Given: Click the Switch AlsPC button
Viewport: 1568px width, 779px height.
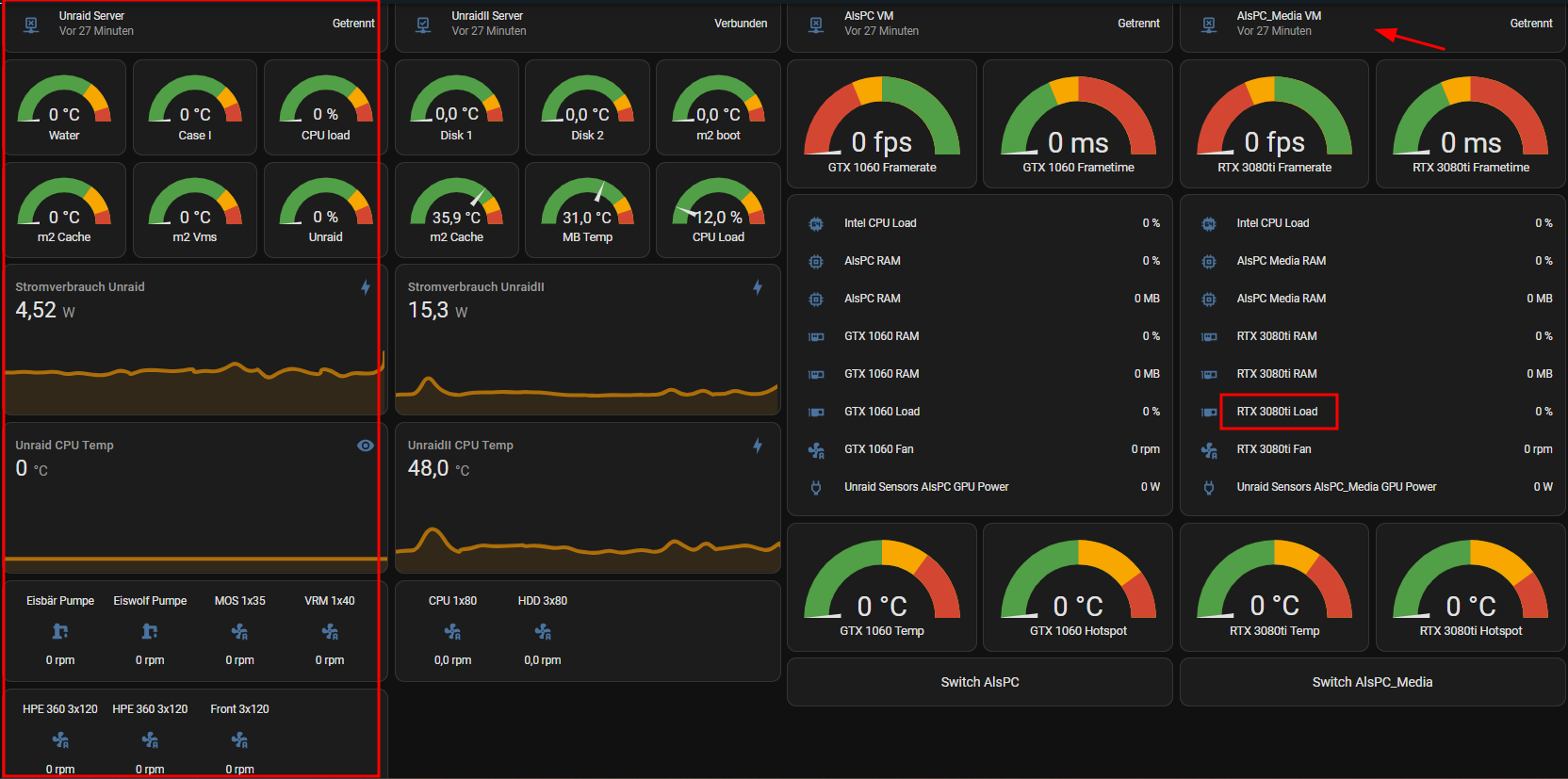Looking at the screenshot, I should [980, 682].
